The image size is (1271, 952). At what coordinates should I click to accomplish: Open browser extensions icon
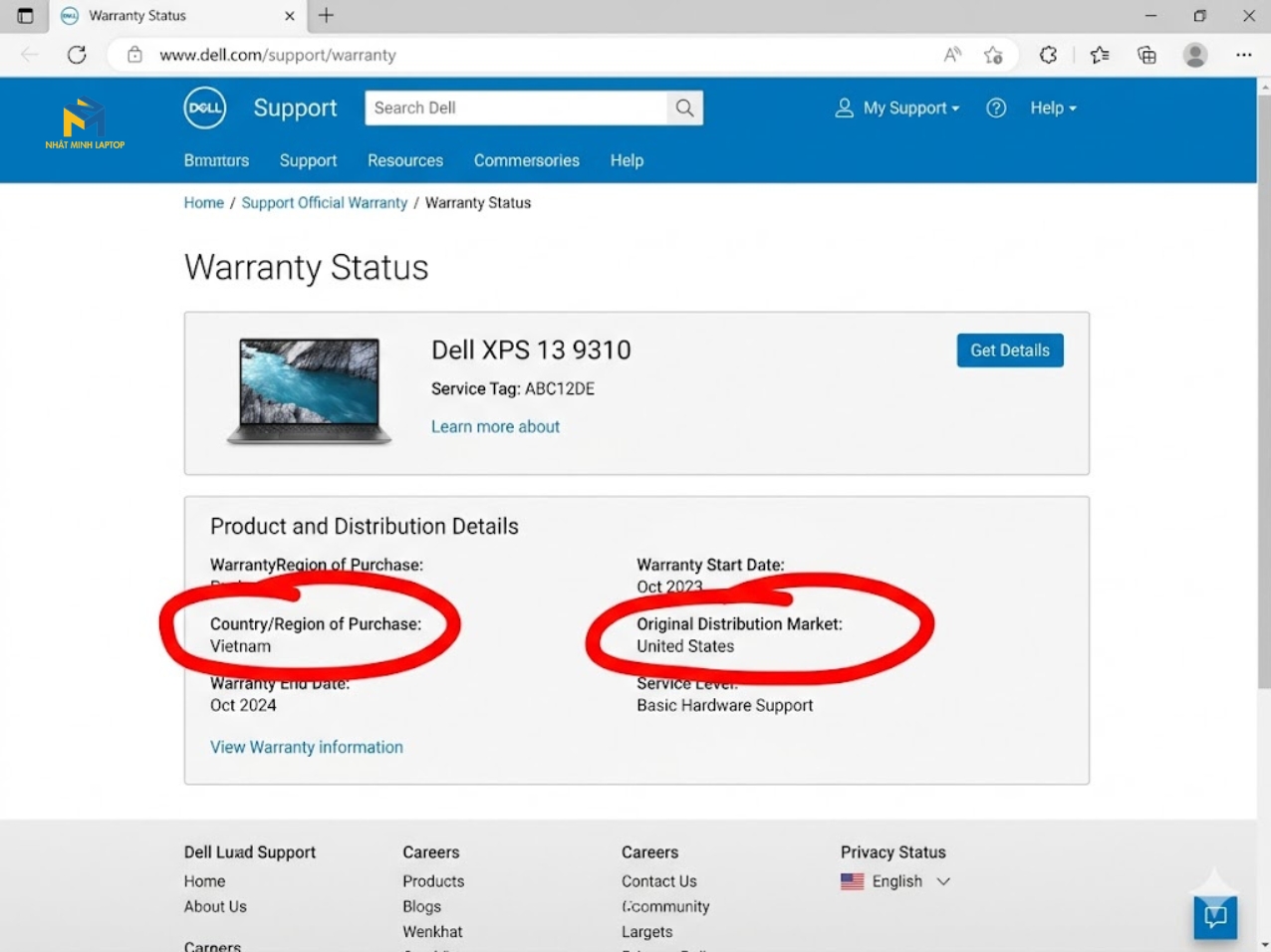pos(1048,55)
